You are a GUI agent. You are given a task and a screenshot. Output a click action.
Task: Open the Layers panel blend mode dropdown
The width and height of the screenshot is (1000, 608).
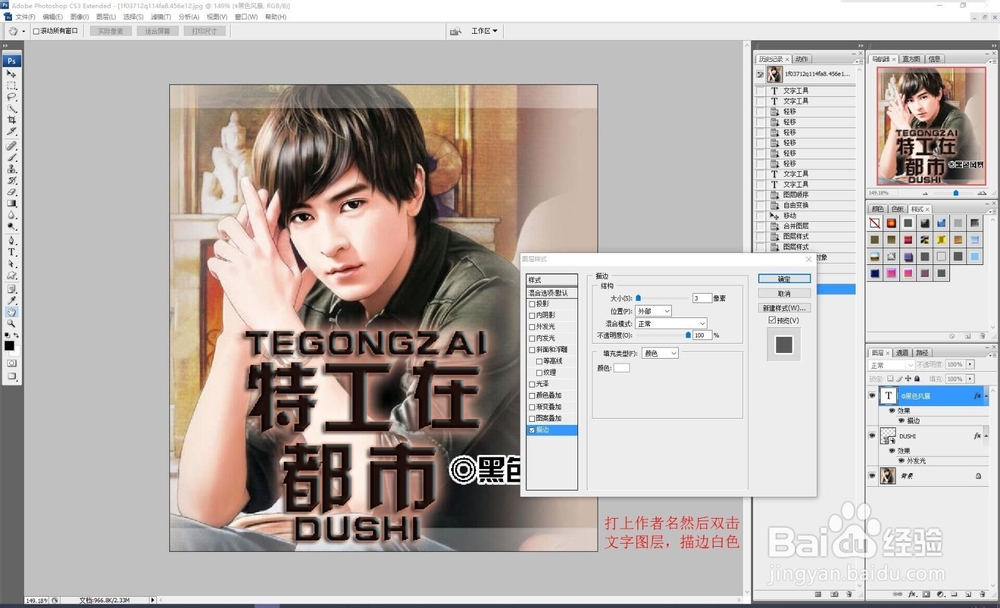[892, 365]
